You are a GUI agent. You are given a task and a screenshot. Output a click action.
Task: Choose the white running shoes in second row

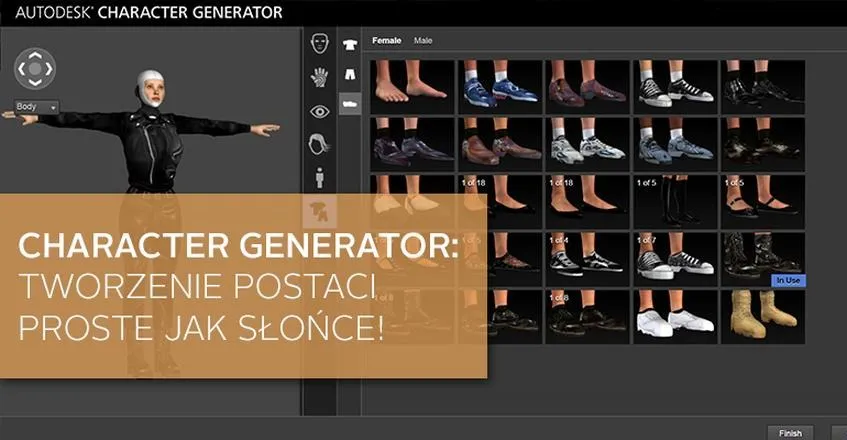(x=588, y=144)
